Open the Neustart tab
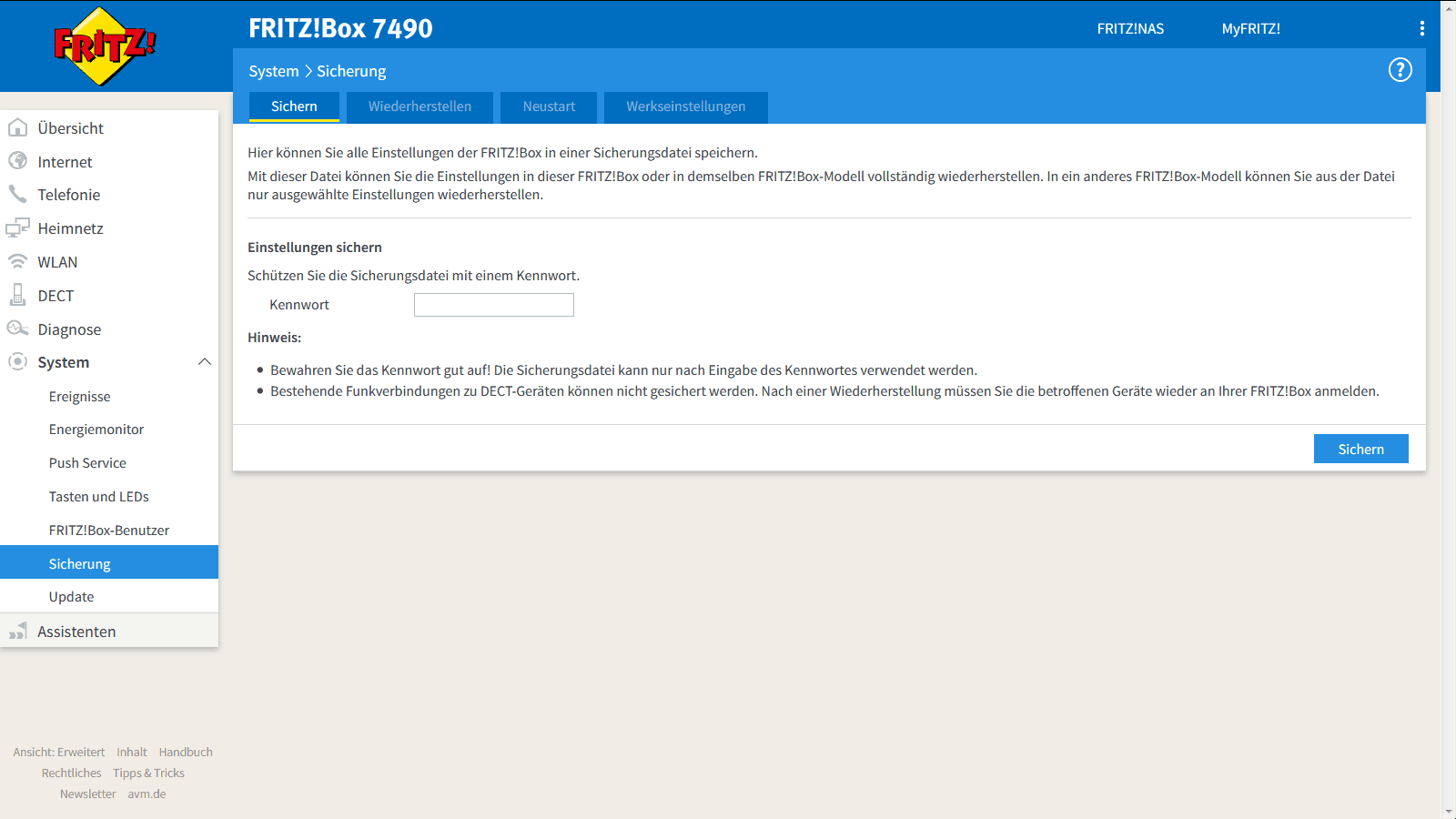1456x819 pixels. coord(549,106)
